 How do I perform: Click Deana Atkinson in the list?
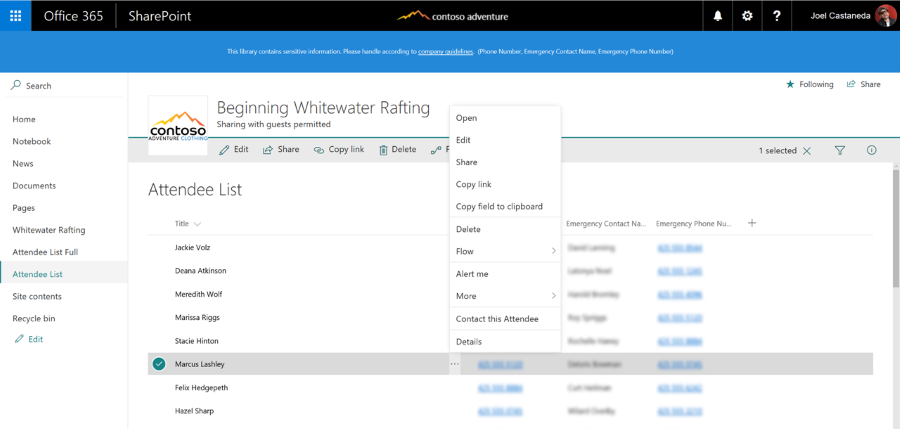coord(200,270)
